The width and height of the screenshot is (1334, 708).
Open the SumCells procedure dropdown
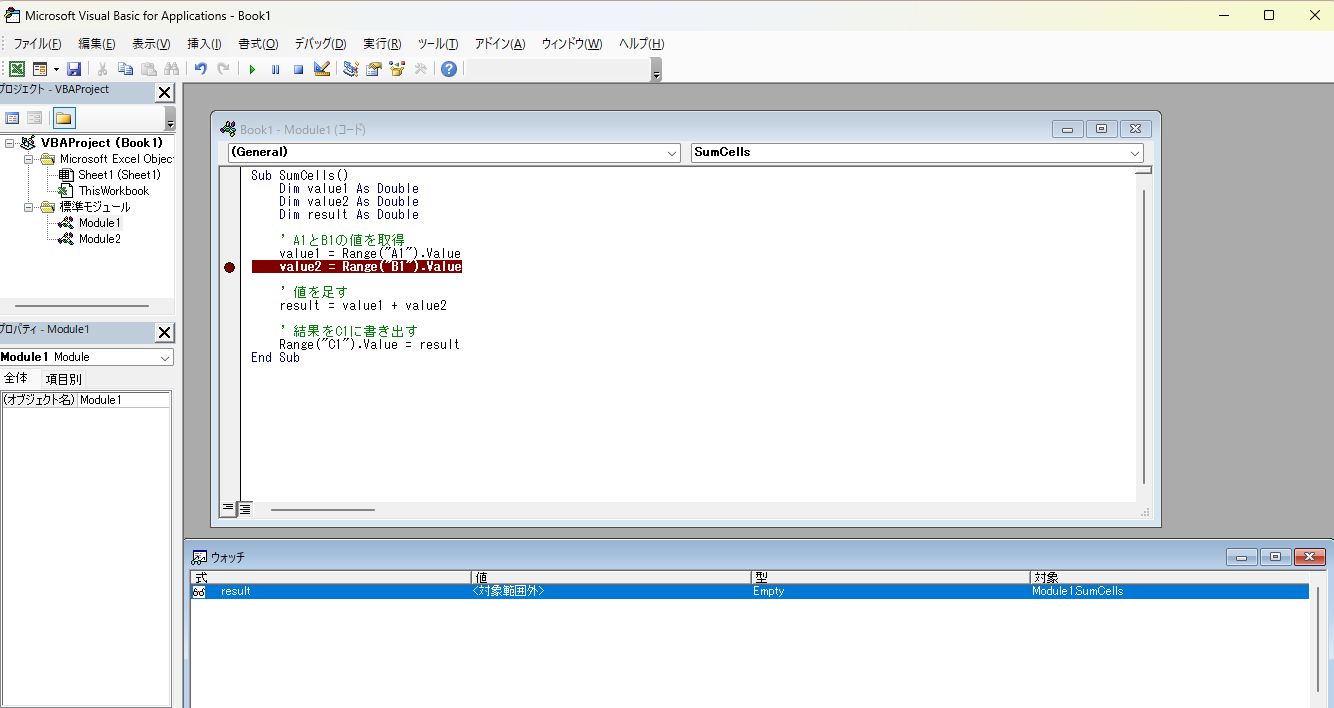point(1135,153)
